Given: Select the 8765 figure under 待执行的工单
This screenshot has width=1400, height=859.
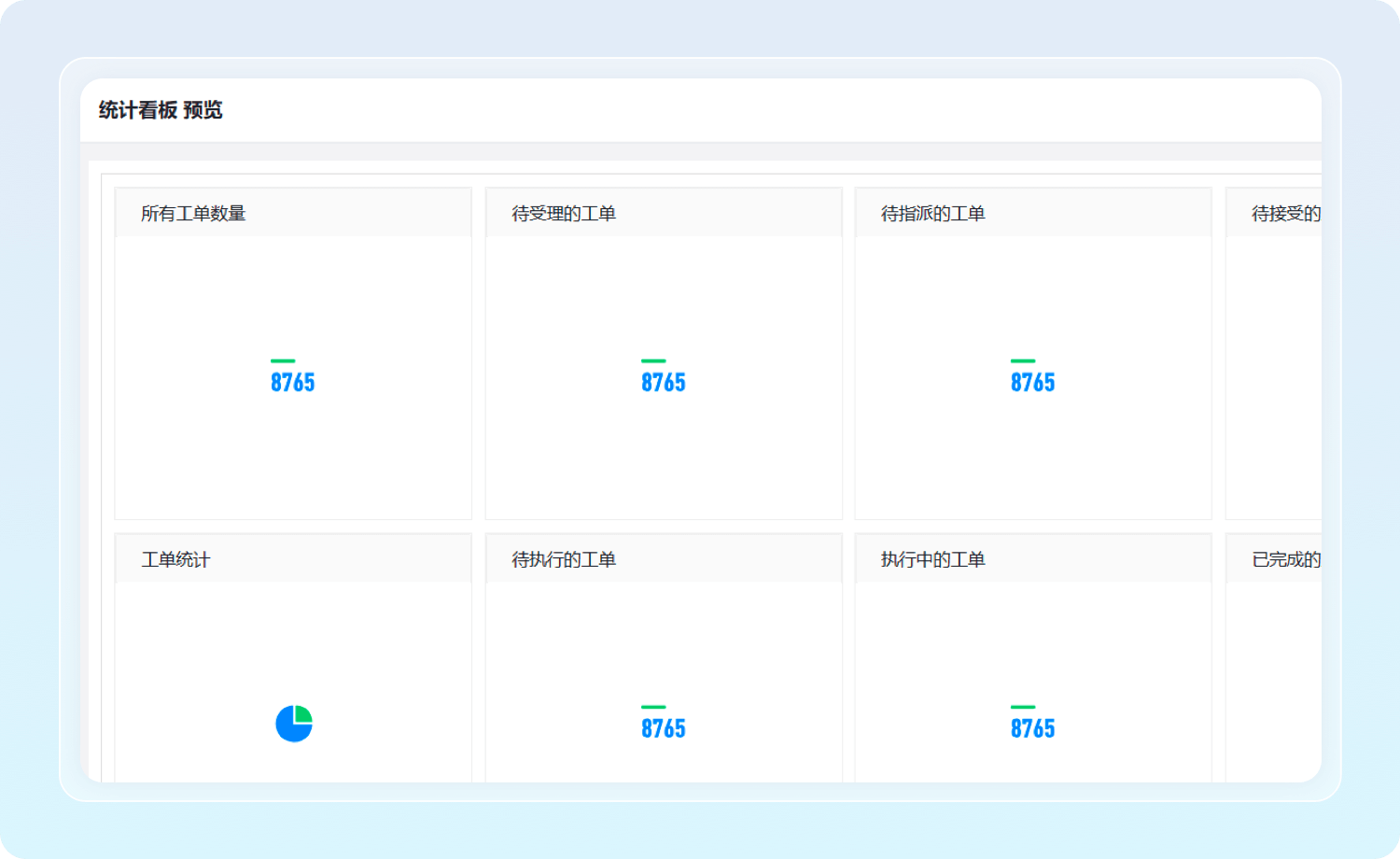Looking at the screenshot, I should point(664,729).
